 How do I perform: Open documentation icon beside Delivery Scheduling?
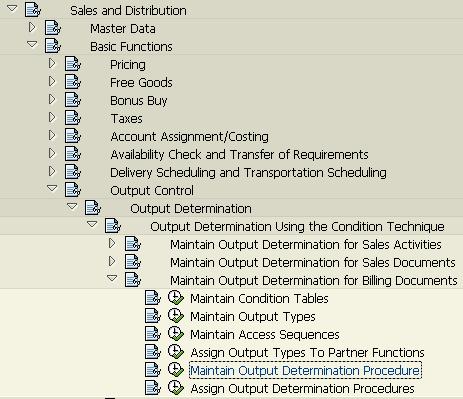coord(73,172)
